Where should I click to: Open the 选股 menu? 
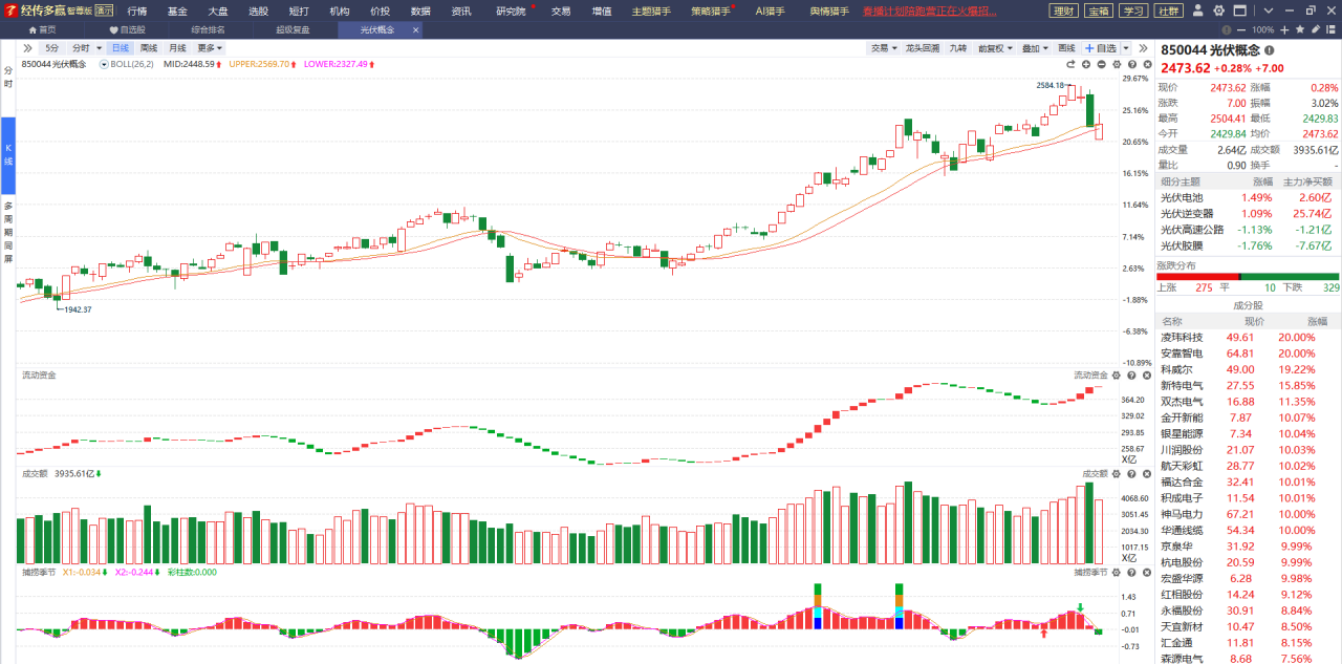258,11
